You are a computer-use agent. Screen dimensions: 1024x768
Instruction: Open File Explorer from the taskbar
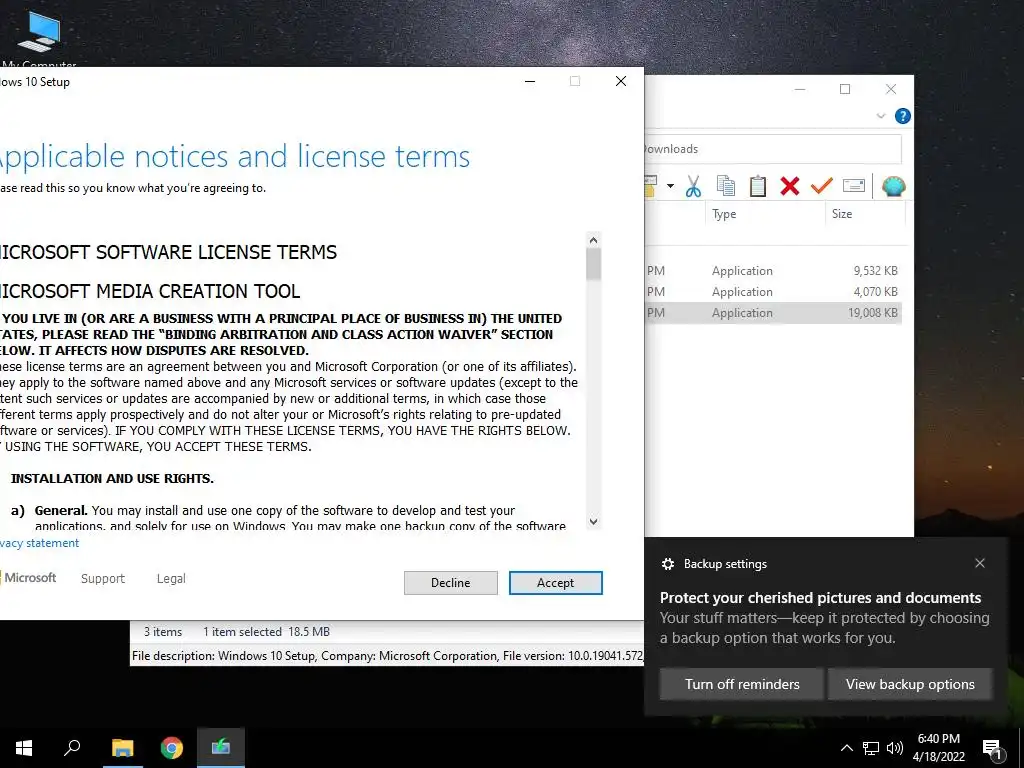tap(122, 748)
